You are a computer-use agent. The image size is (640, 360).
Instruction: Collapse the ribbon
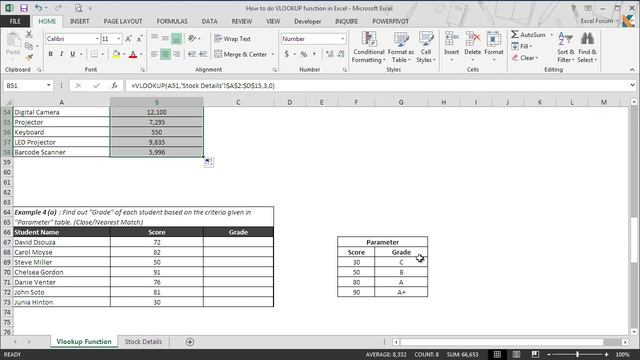point(632,70)
